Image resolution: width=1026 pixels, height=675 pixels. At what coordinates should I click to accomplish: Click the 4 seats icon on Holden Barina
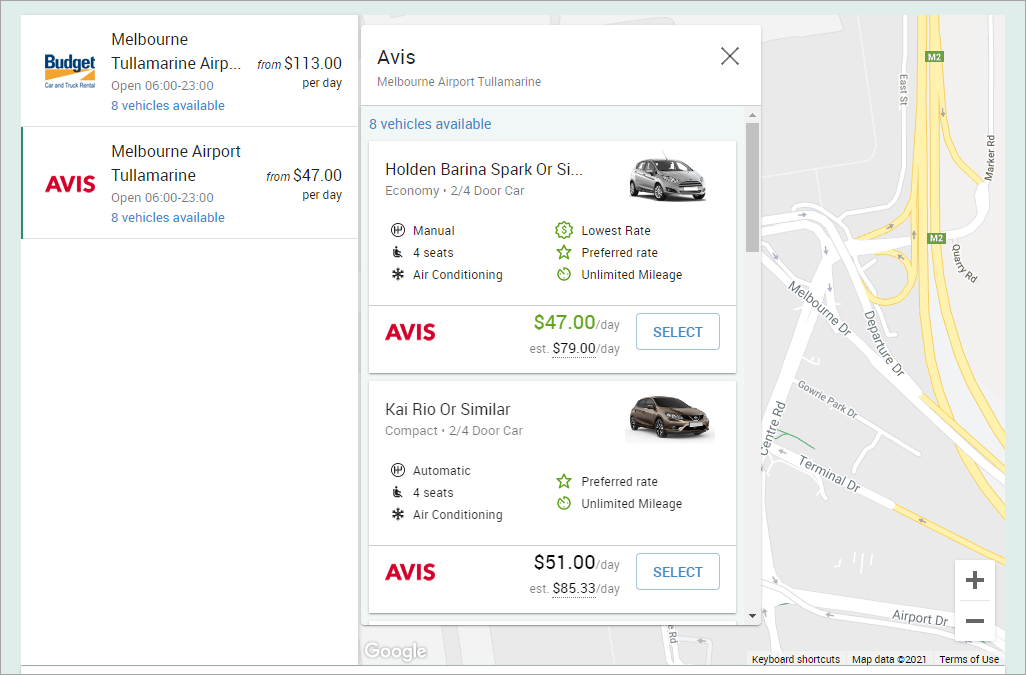click(397, 252)
